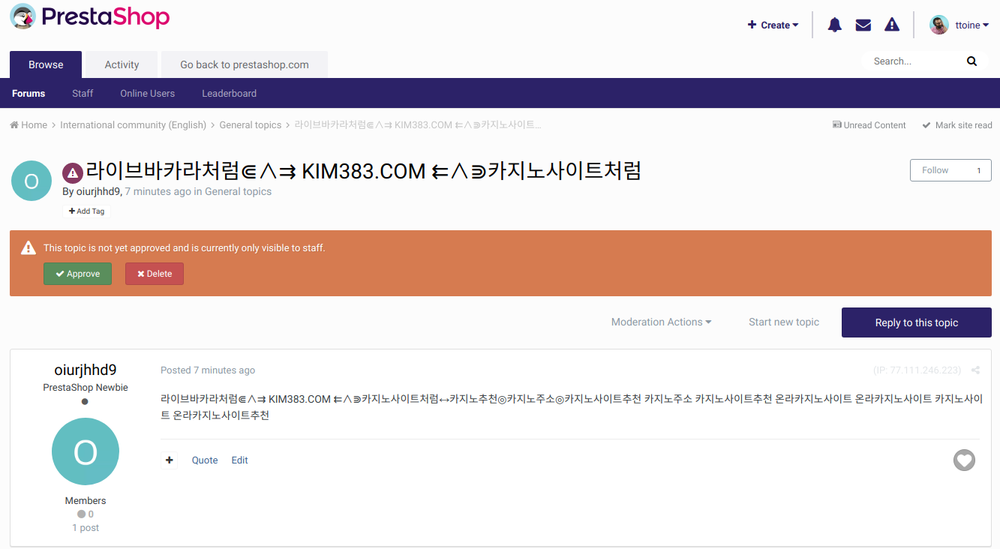1000x549 pixels.
Task: Click the heart reaction icon
Action: [964, 460]
